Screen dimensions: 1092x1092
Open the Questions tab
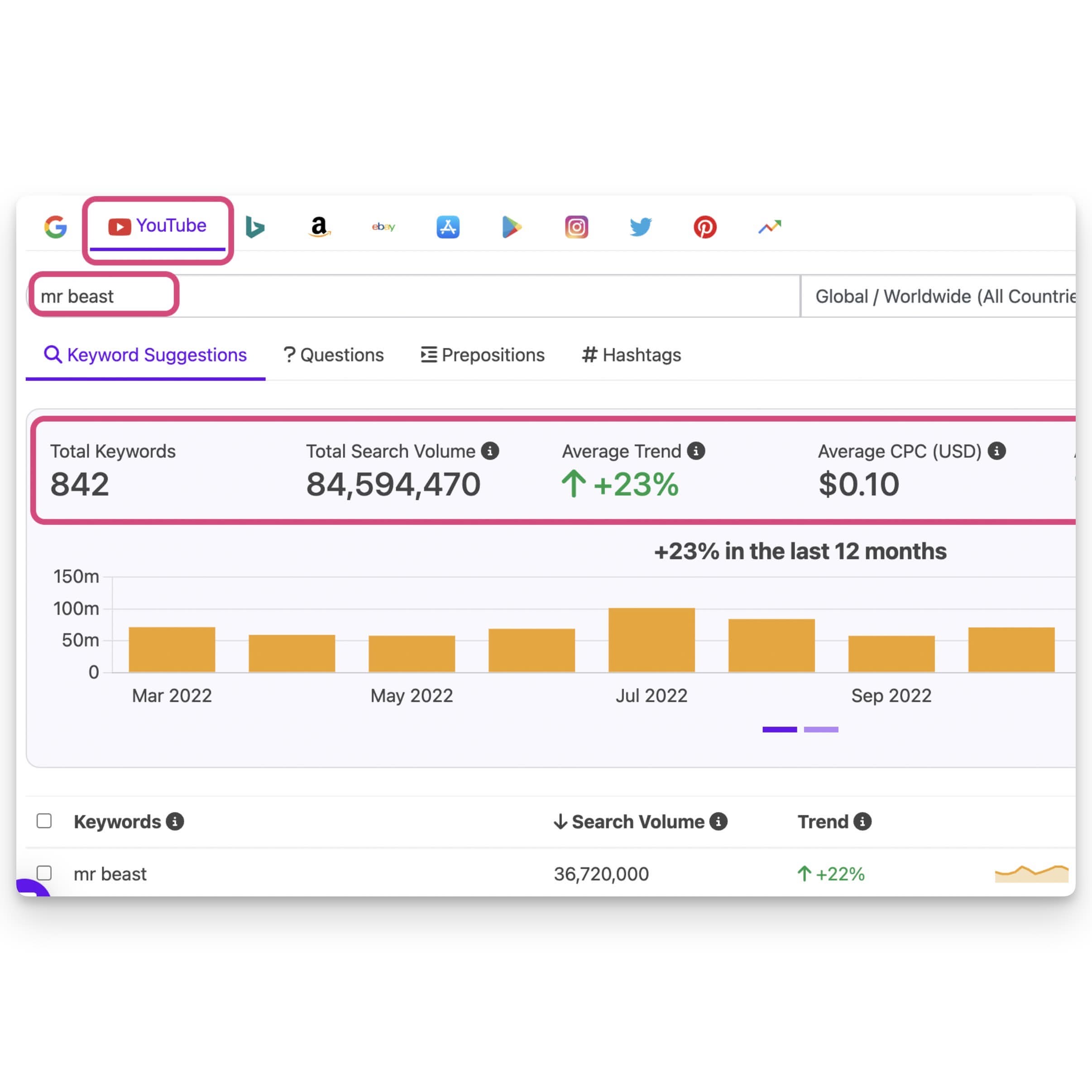[x=334, y=355]
